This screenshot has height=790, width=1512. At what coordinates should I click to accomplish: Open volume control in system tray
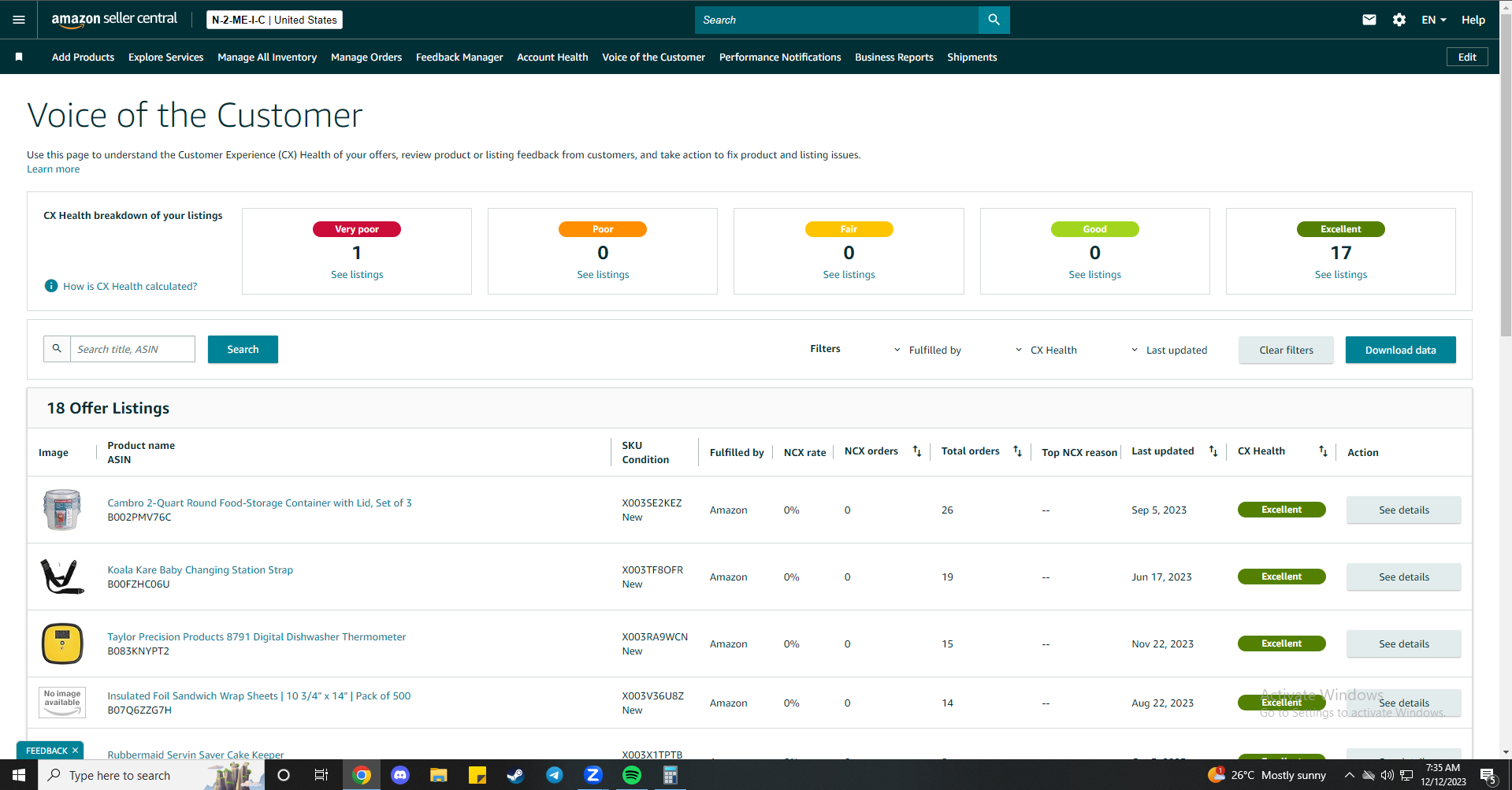pos(1388,776)
